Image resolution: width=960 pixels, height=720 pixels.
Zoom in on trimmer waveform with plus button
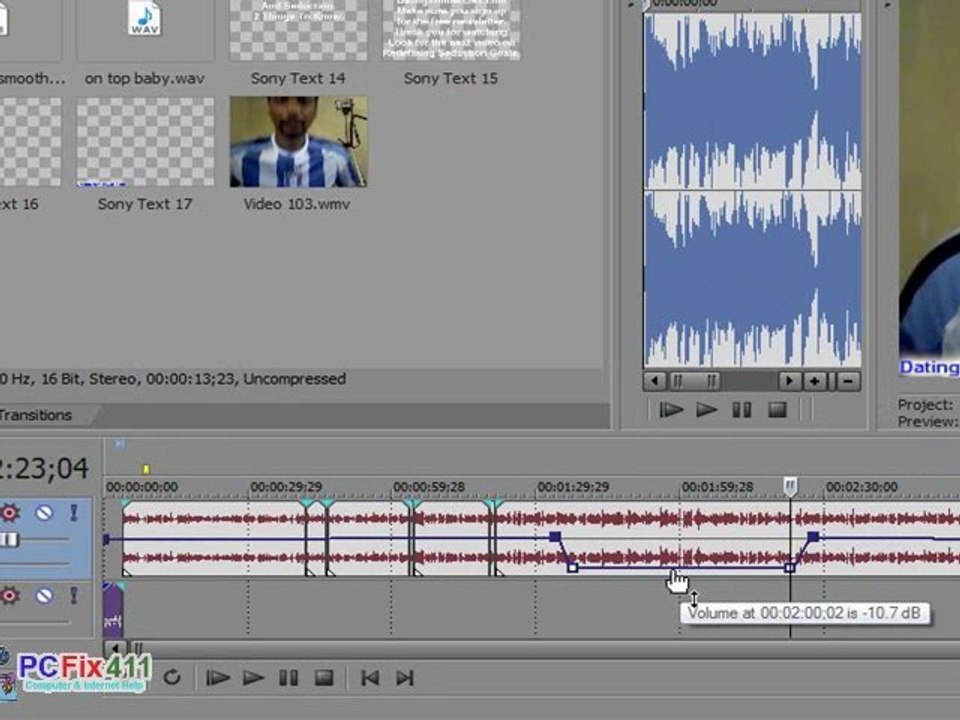coord(814,381)
